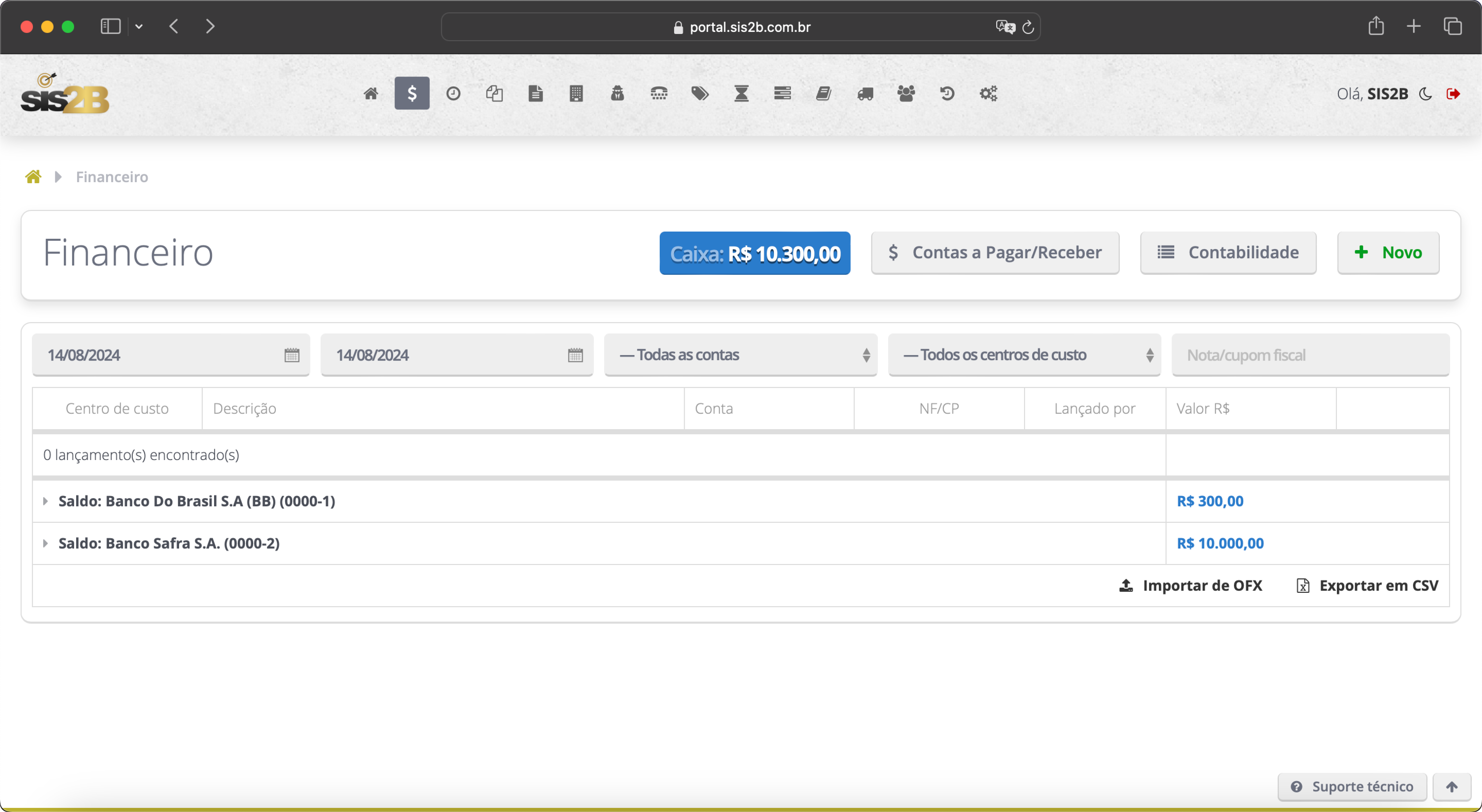The image size is (1482, 812).
Task: Go back in Safari history
Action: 174,26
